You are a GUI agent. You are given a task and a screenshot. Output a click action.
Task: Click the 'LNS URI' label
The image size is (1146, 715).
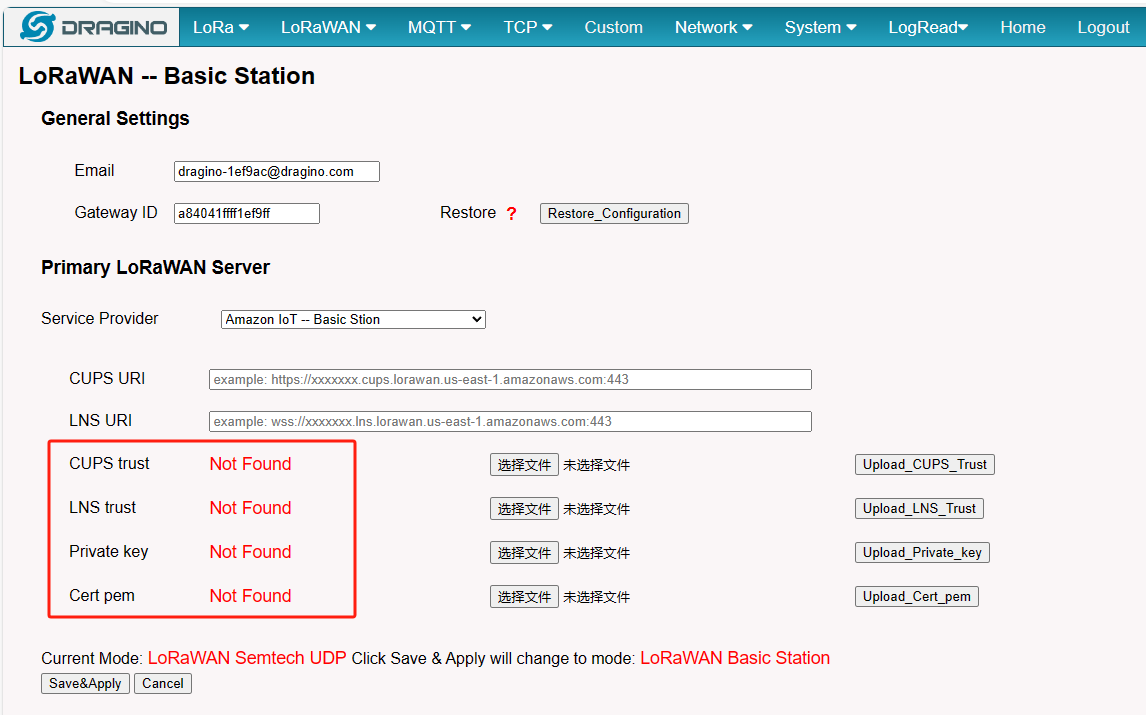(100, 420)
